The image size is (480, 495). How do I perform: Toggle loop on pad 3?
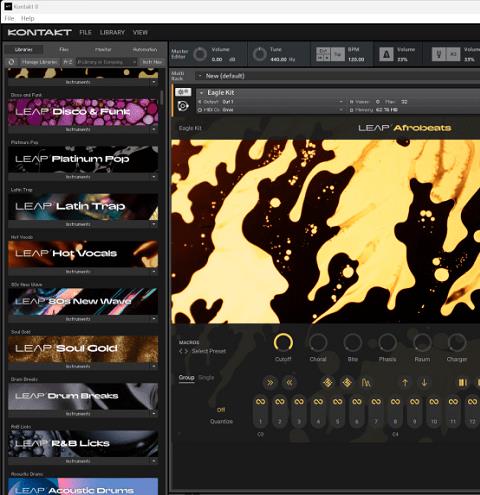[x=299, y=402]
